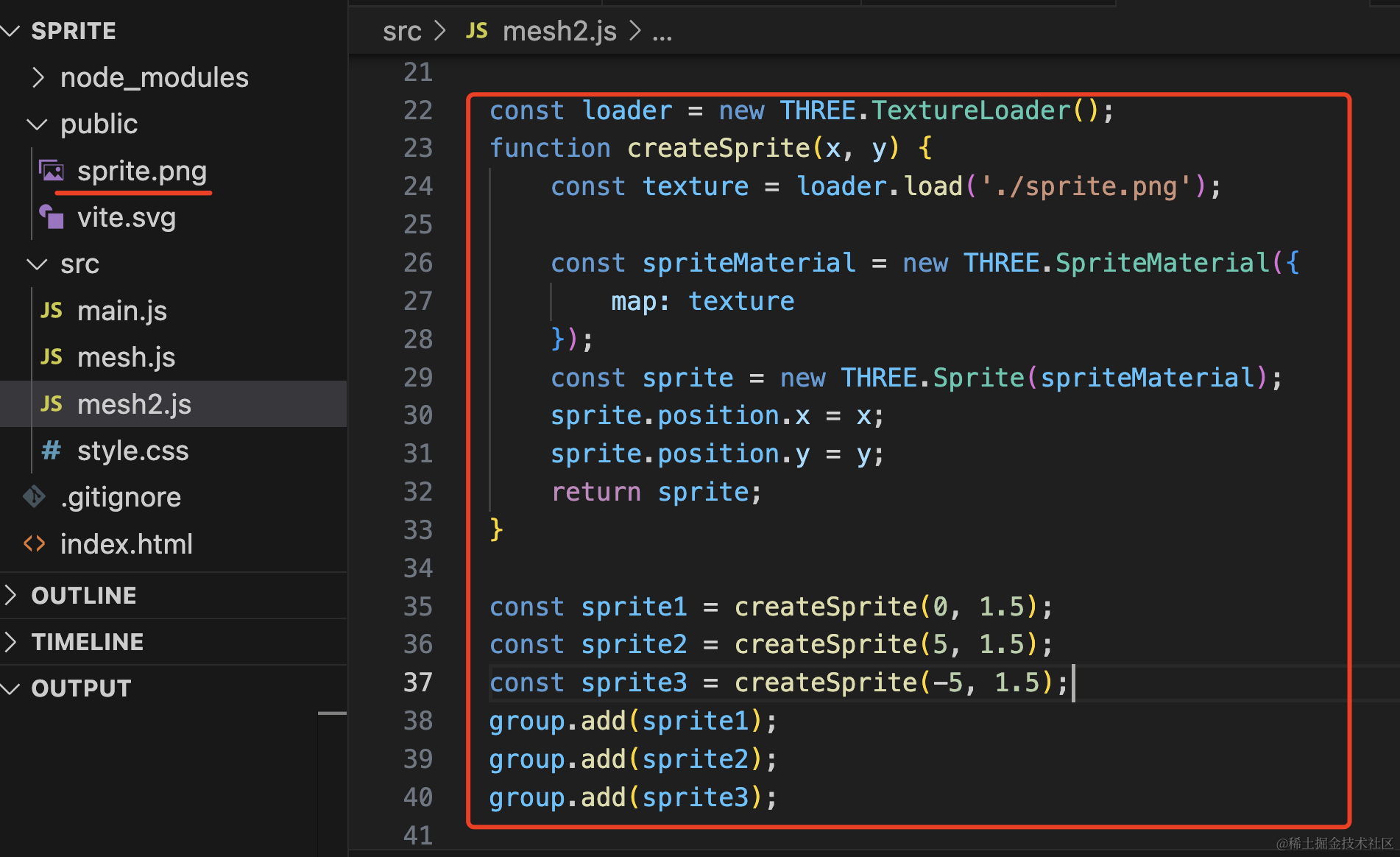
Task: Click spriteMaterial argument on line 29
Action: tap(1148, 378)
